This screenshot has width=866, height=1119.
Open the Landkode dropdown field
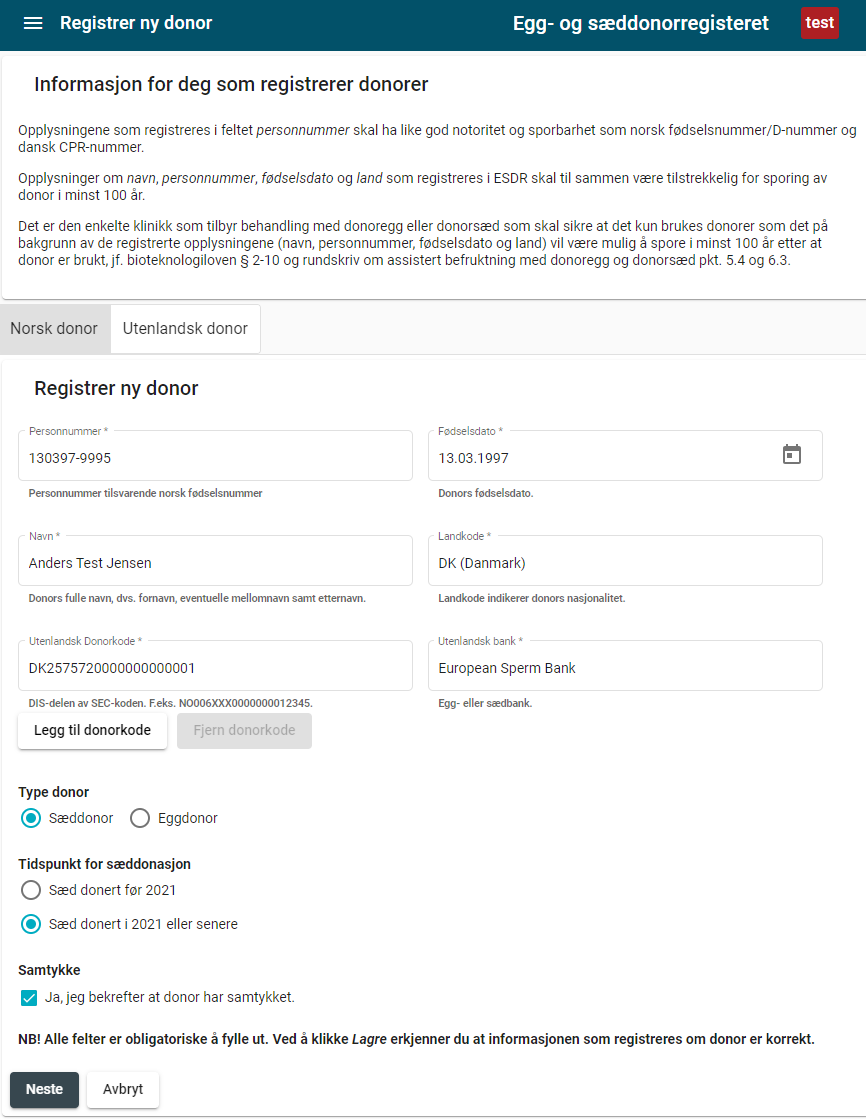[624, 563]
